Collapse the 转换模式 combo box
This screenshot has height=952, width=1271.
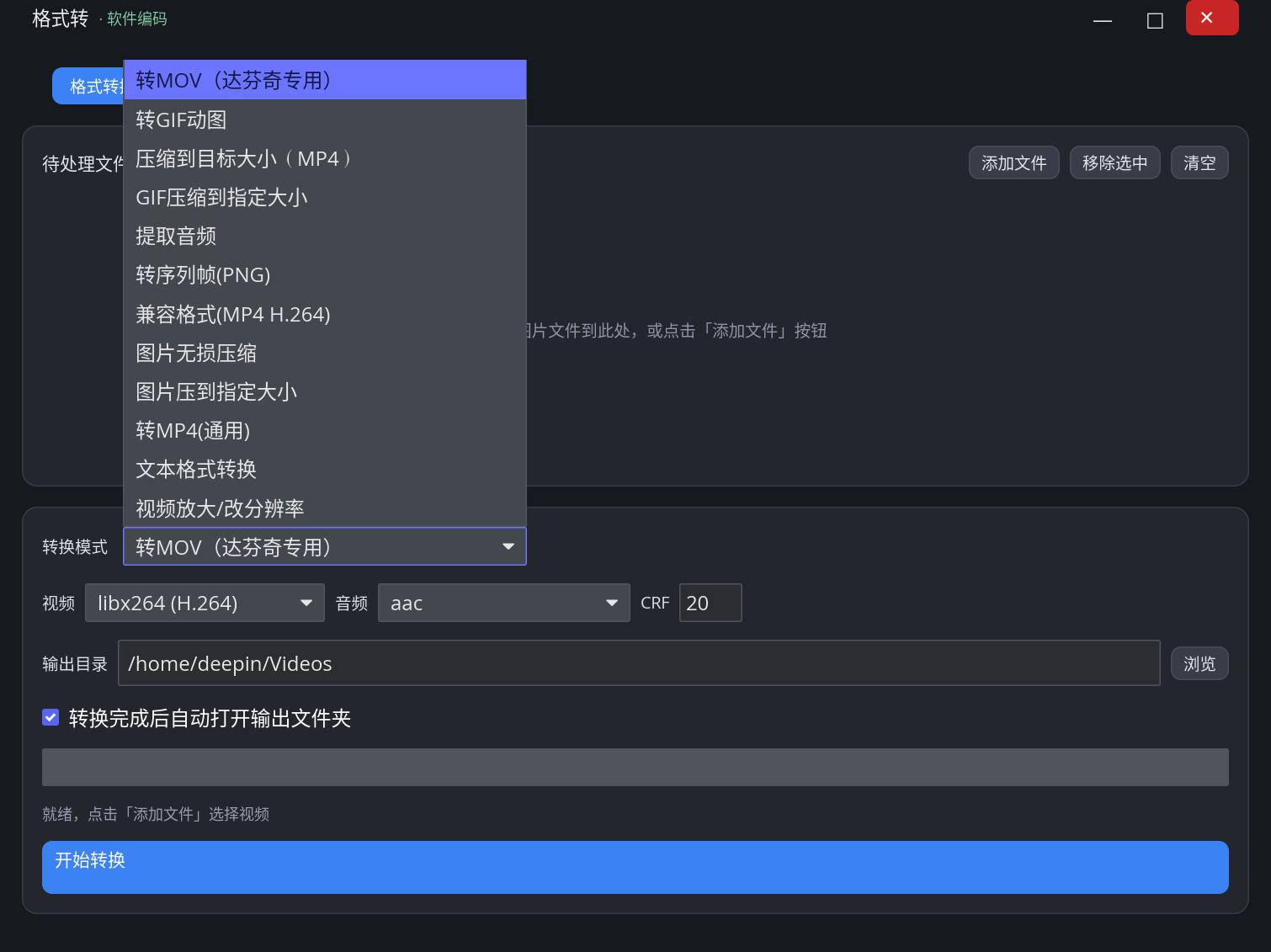[325, 546]
